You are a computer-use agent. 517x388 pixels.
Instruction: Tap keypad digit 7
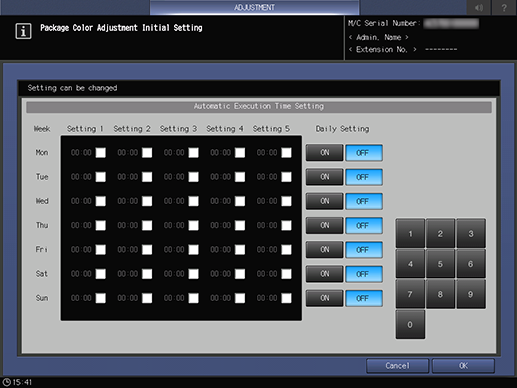(x=410, y=294)
